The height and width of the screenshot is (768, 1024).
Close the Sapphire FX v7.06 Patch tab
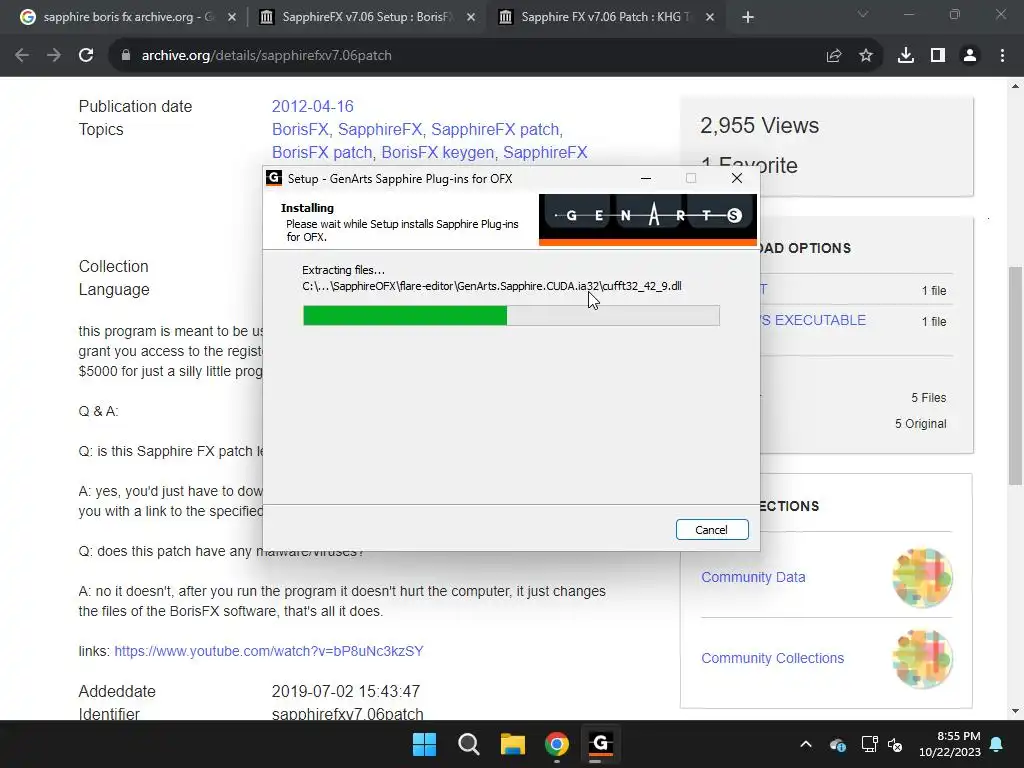click(710, 18)
